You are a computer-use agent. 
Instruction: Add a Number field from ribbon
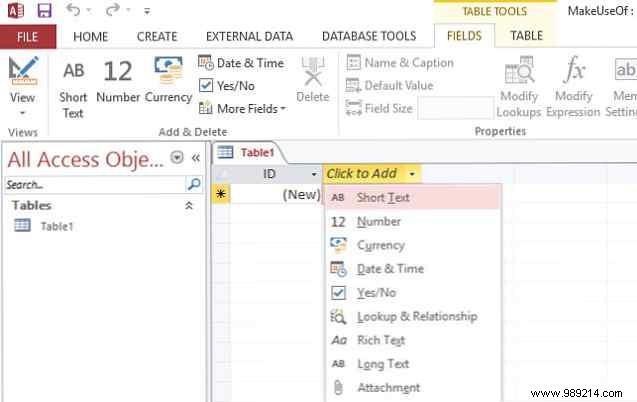(x=118, y=81)
